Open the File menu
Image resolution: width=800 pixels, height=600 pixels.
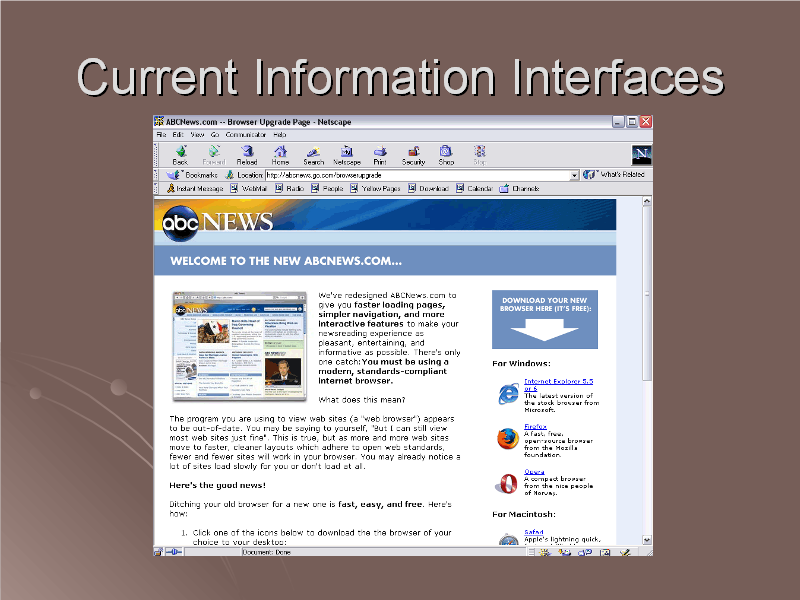click(x=161, y=135)
